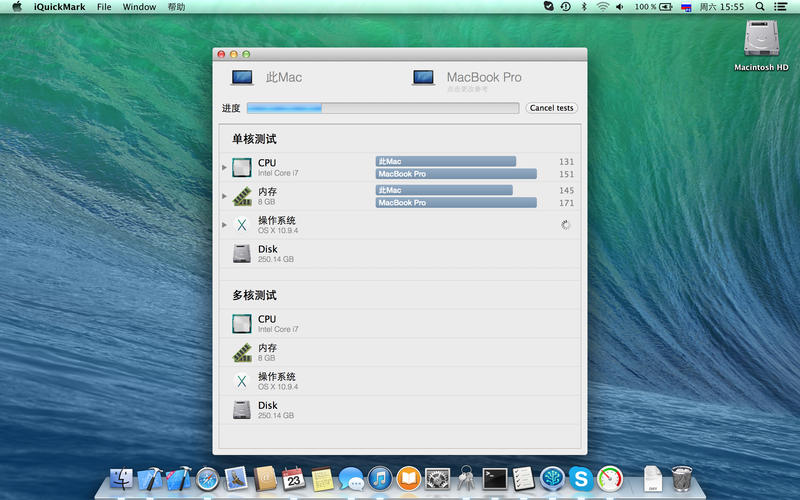Click the Wi-Fi status icon

click(603, 7)
